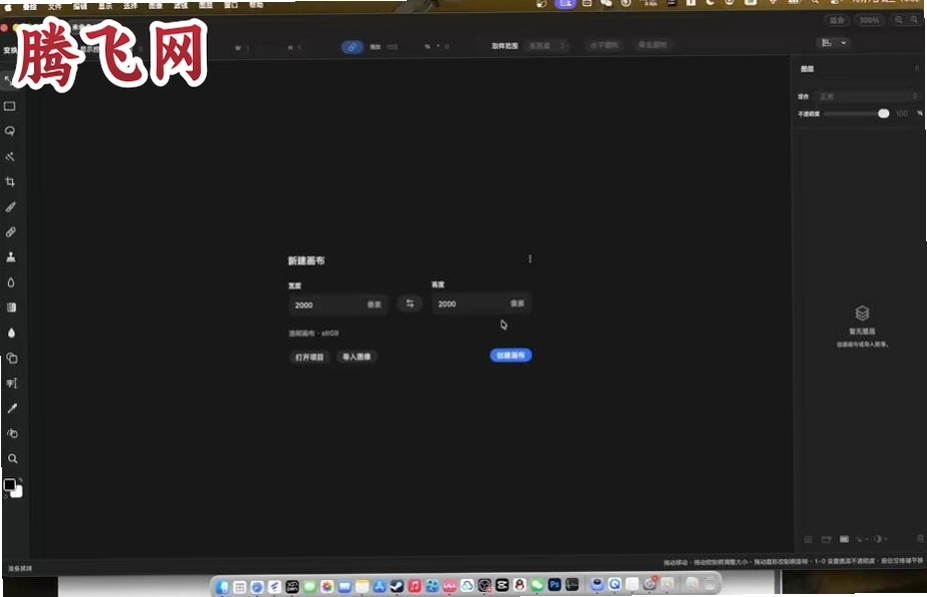Add a new layer via plus icon
Screen dimensions: 927x597
tap(808, 539)
